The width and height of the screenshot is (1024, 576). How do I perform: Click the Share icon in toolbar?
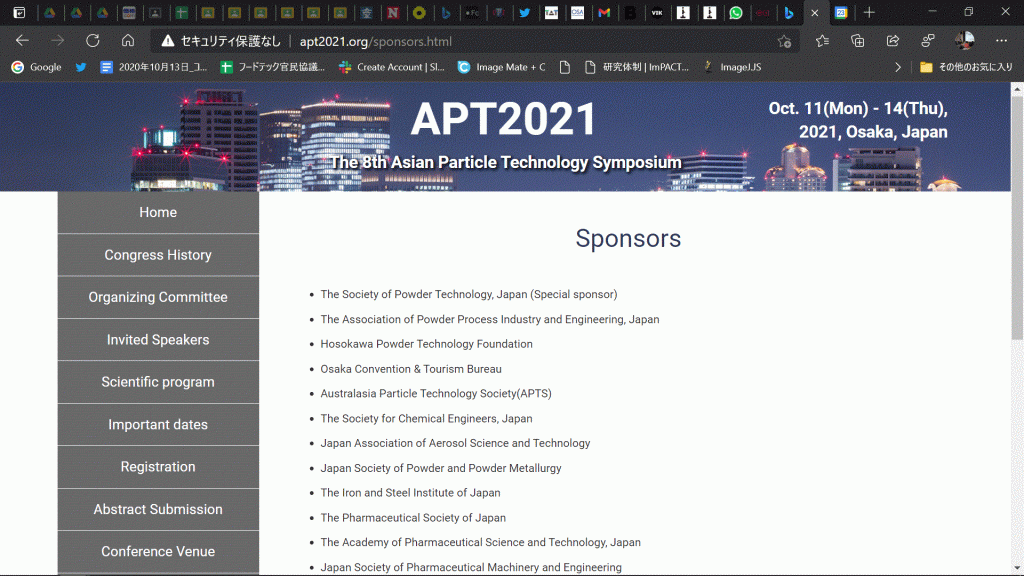pyautogui.click(x=892, y=41)
